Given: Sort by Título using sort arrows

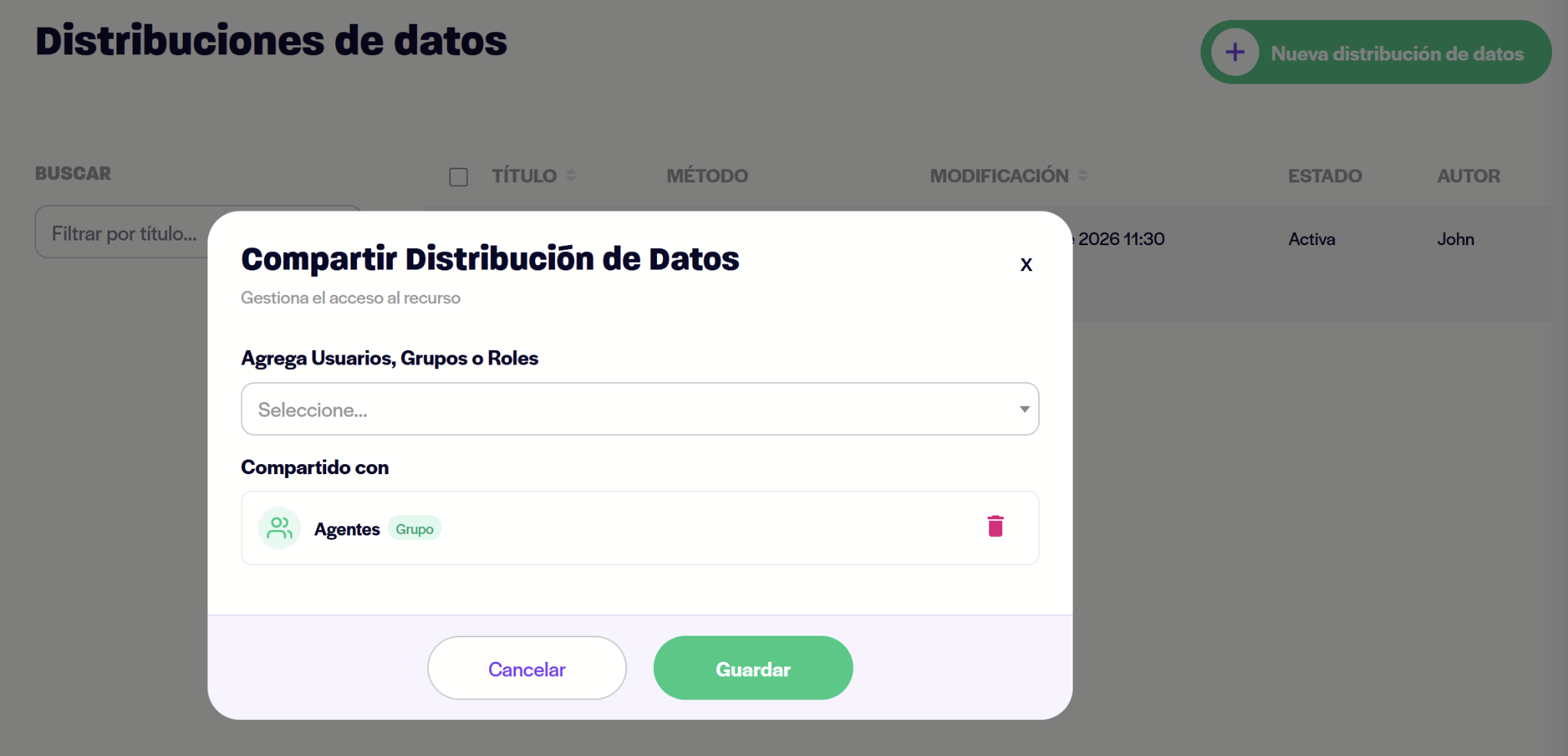Looking at the screenshot, I should pyautogui.click(x=571, y=175).
